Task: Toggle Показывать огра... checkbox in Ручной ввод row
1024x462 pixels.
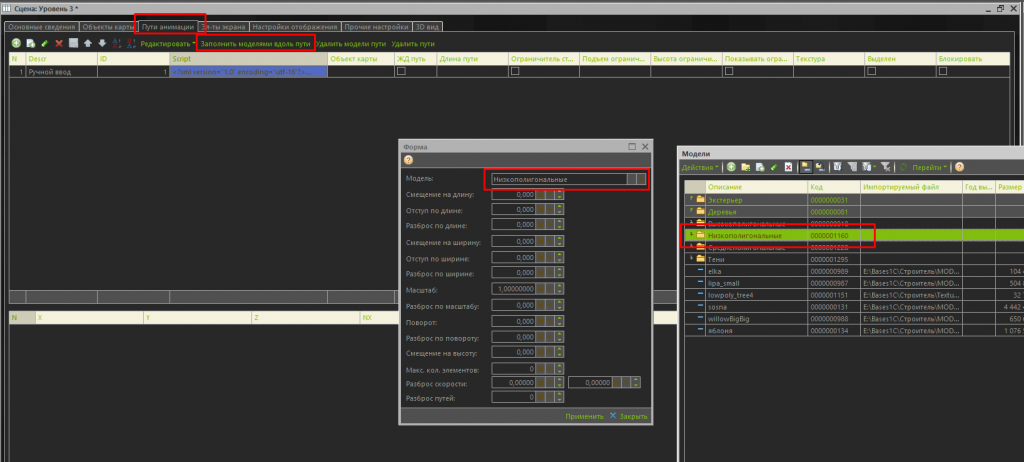Action: [728, 72]
